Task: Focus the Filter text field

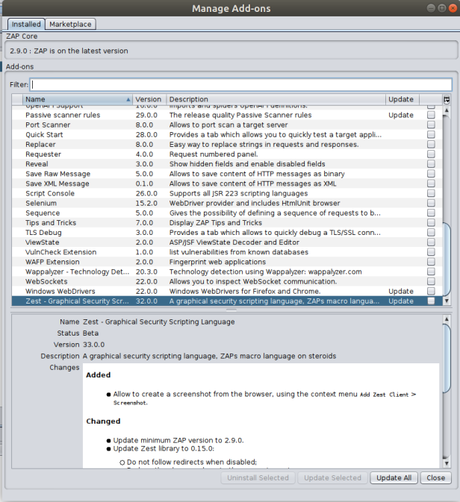Action: (x=241, y=85)
